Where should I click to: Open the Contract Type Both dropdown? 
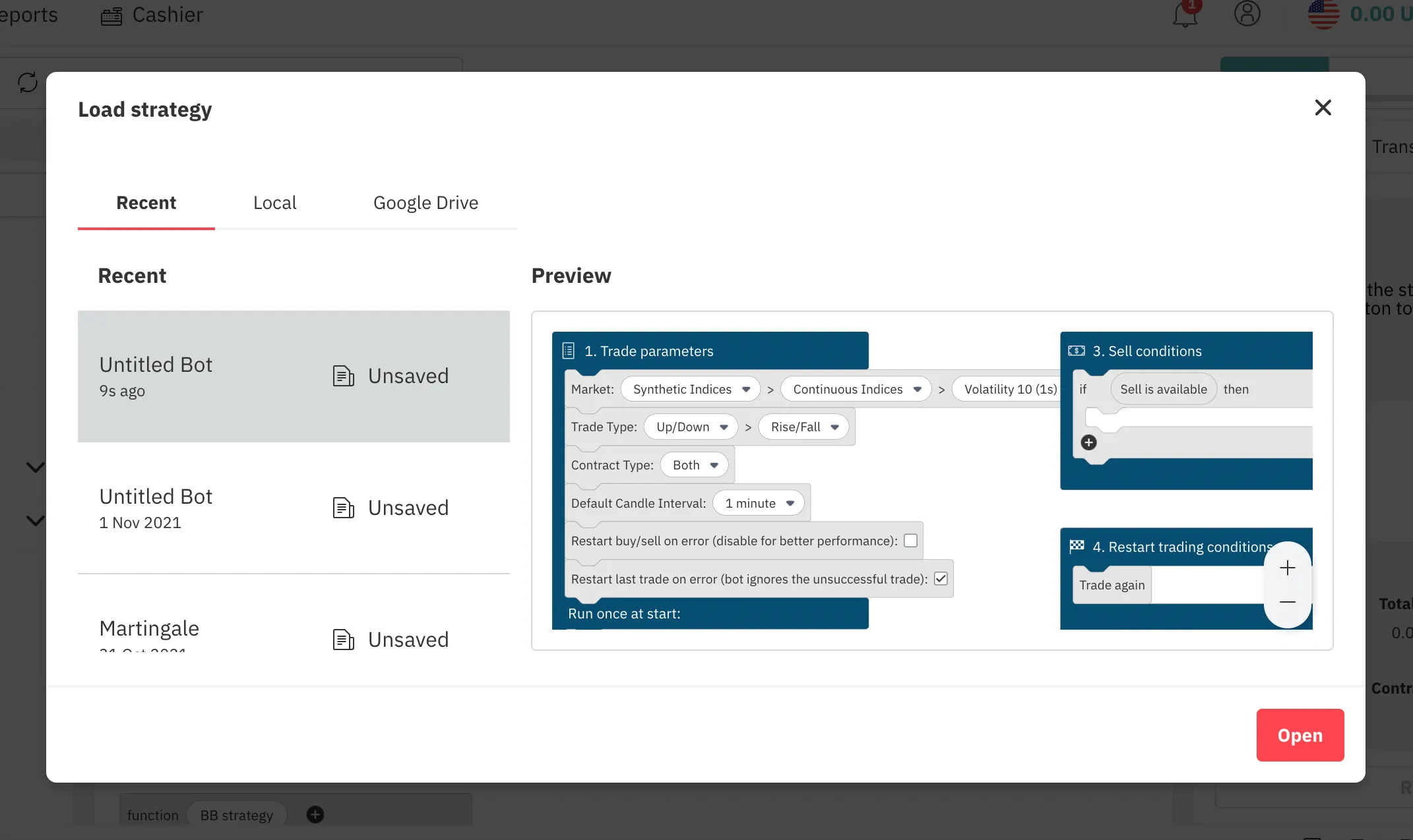[x=694, y=465]
